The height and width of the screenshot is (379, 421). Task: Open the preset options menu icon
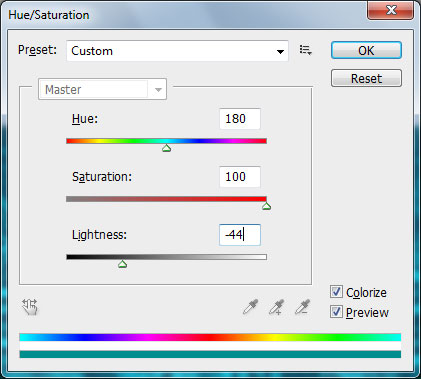tap(305, 50)
